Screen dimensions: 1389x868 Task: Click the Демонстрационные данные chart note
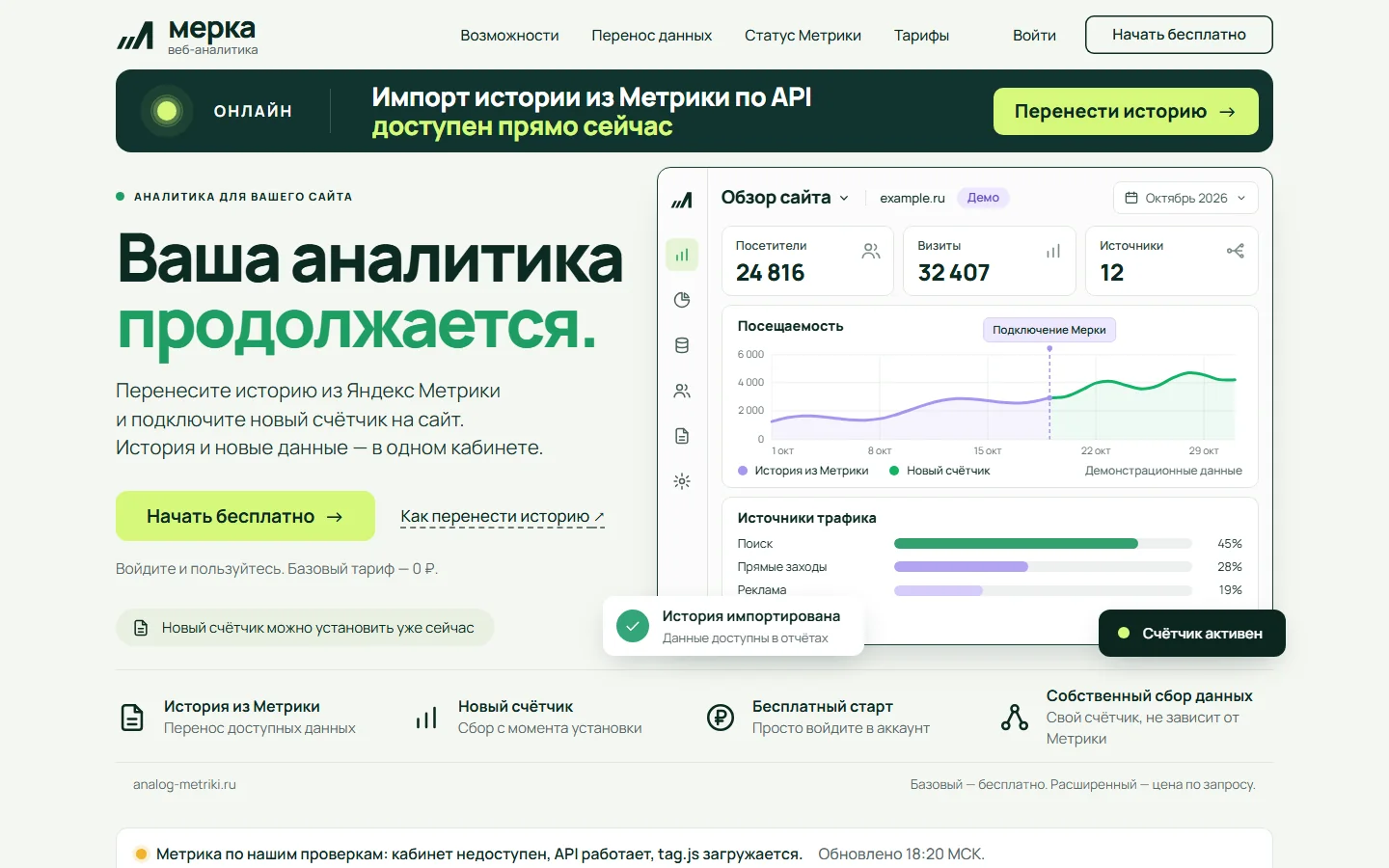(x=1163, y=471)
